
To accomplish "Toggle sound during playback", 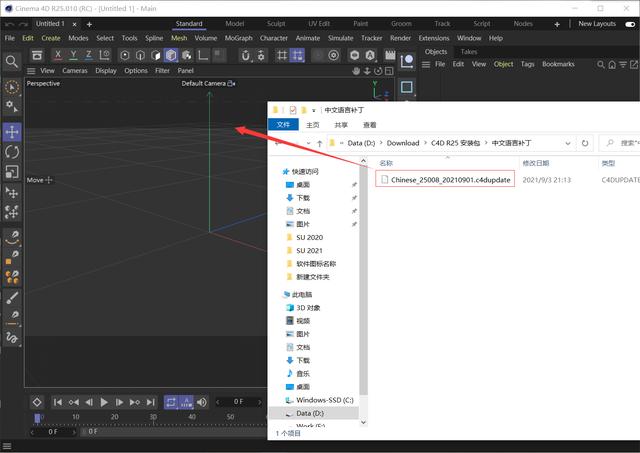I will [202, 402].
